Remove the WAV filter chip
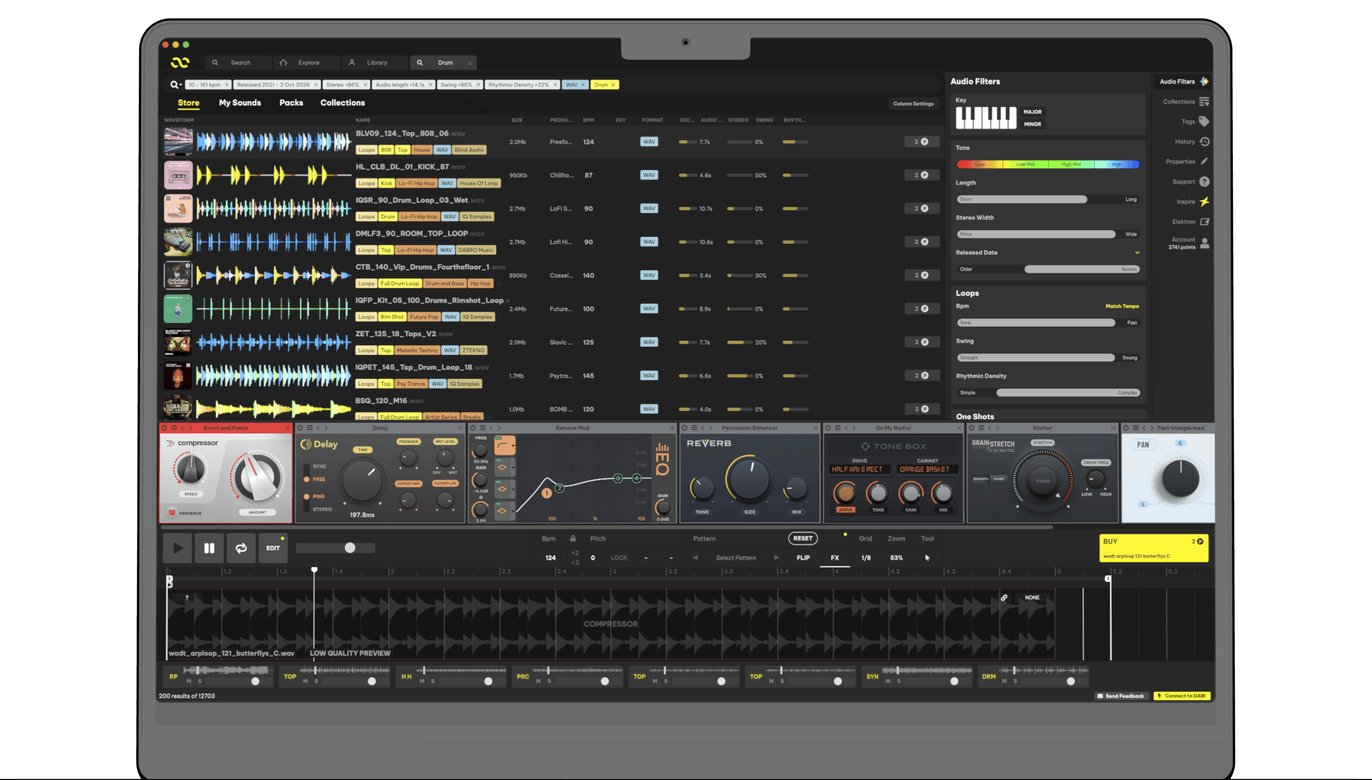Screen dimensions: 1372x780 point(583,85)
